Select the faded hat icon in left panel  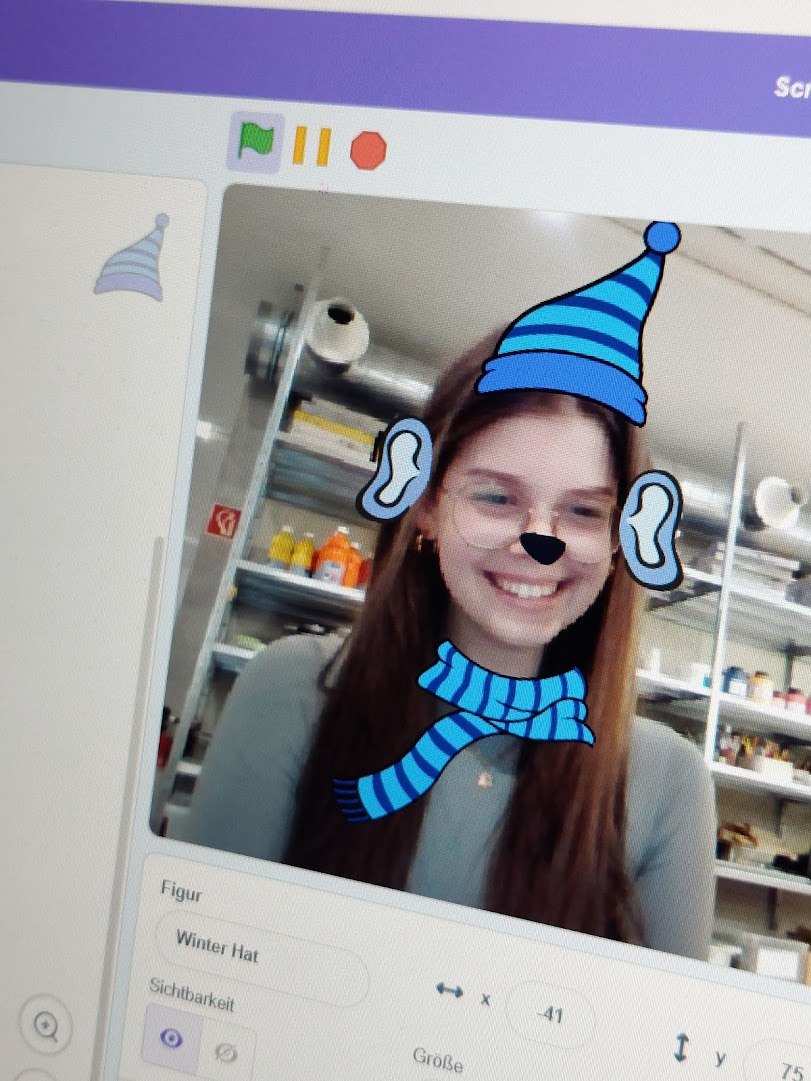click(x=134, y=259)
